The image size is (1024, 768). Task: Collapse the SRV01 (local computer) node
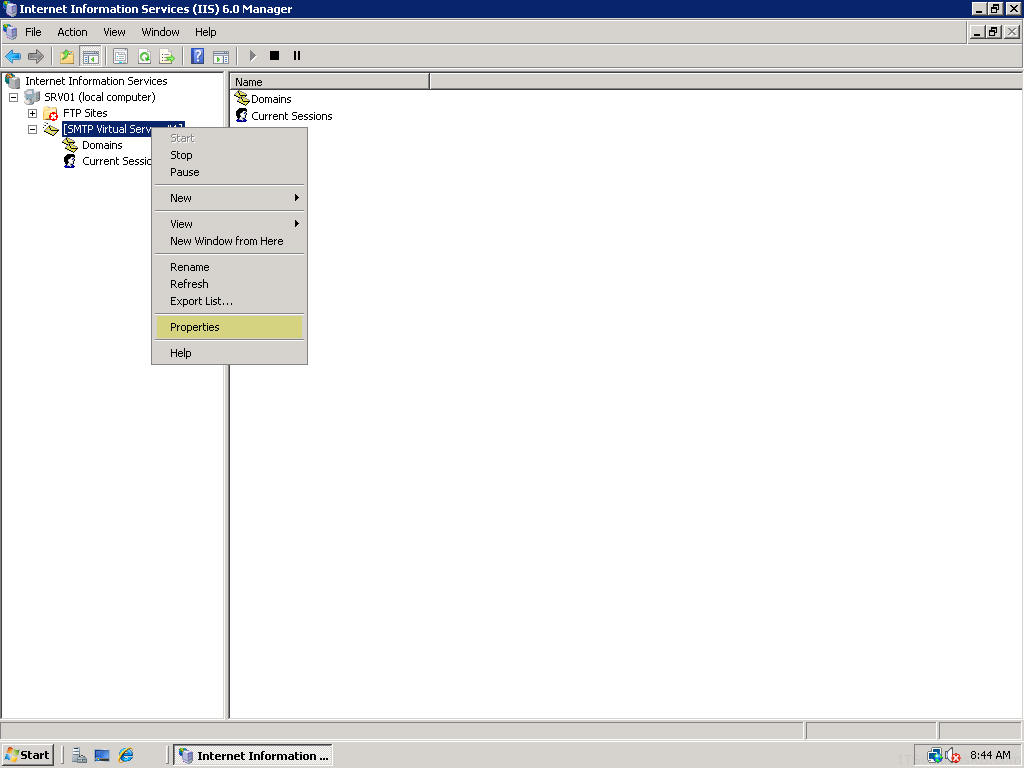[14, 97]
